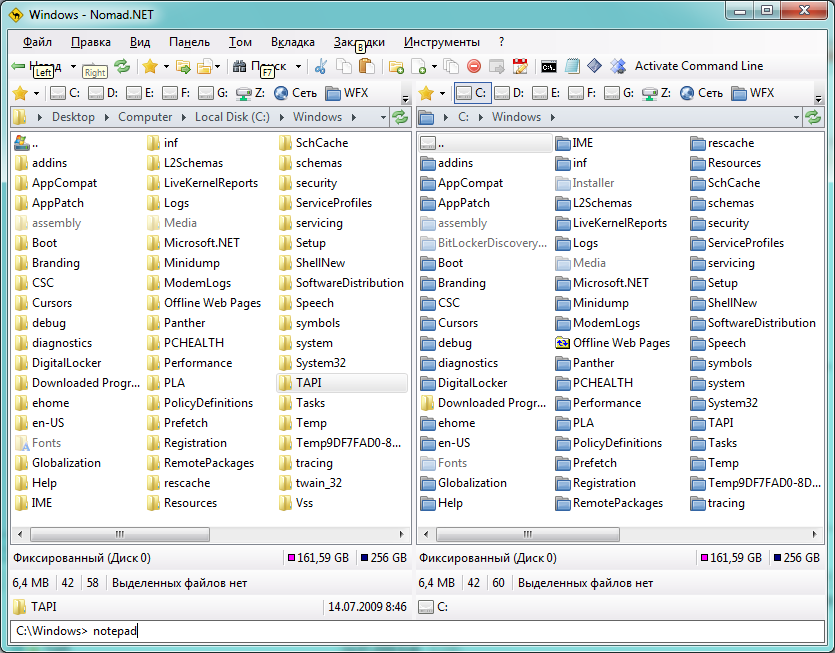Switch right panel to drive F:
This screenshot has height=653, width=835.
pos(582,93)
